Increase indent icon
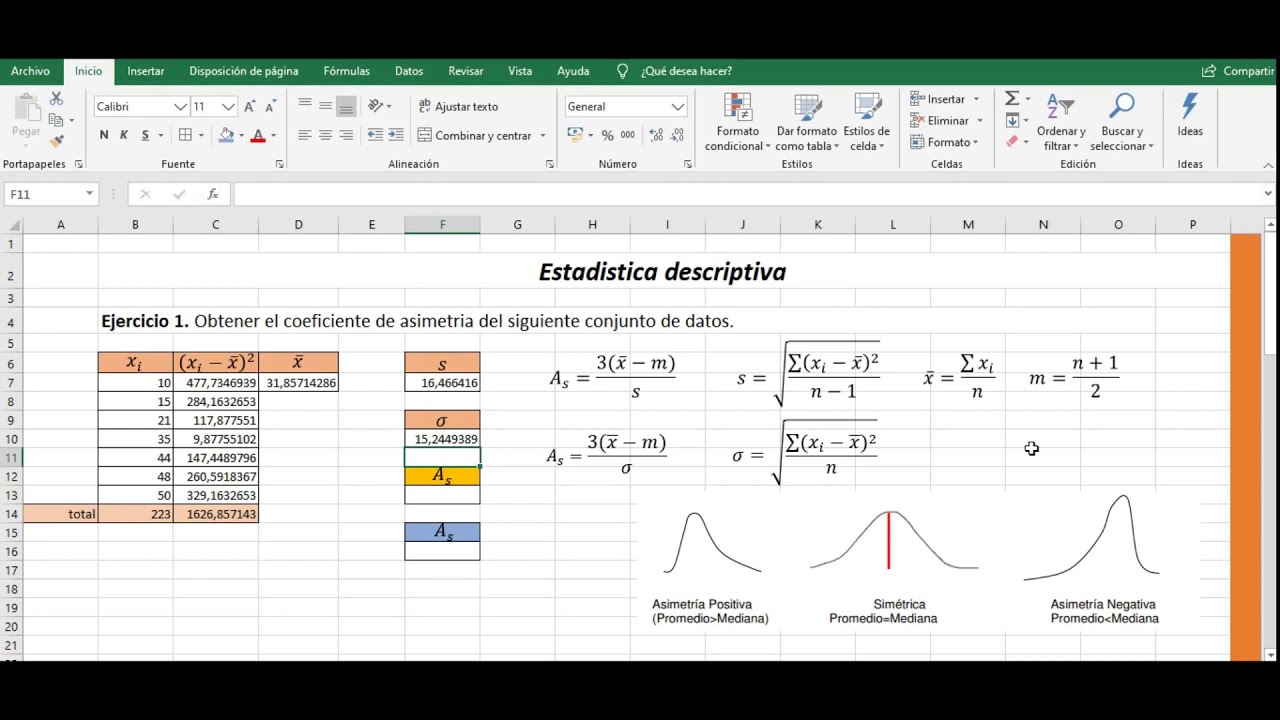The width and height of the screenshot is (1280, 720). tap(396, 135)
